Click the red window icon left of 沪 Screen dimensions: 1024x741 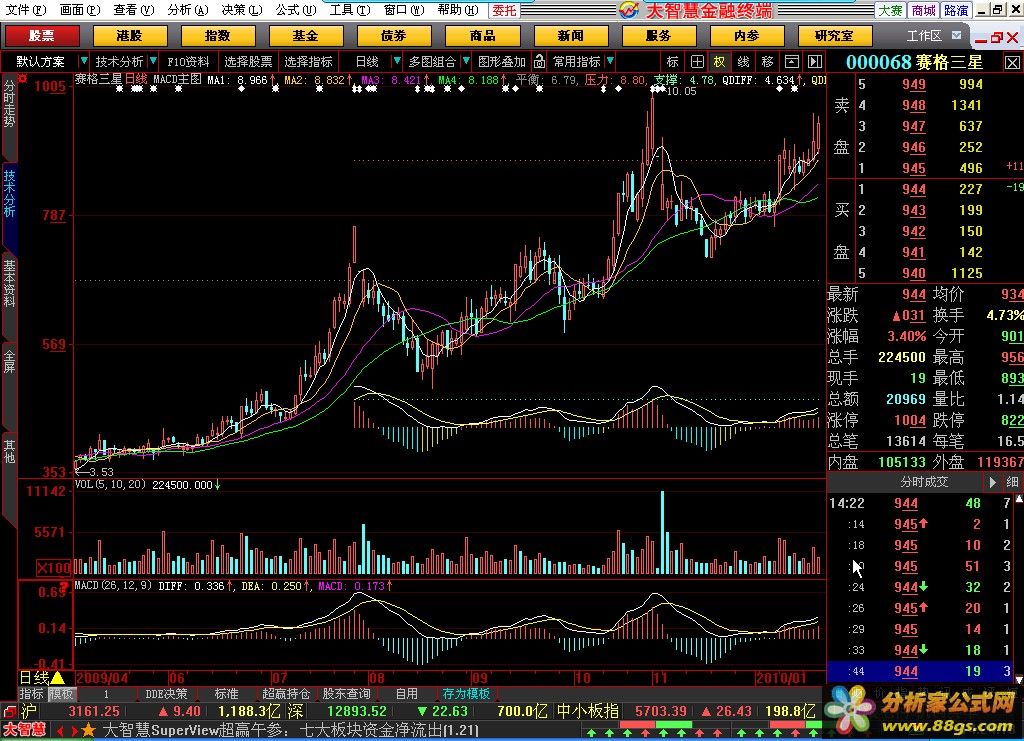(9, 711)
